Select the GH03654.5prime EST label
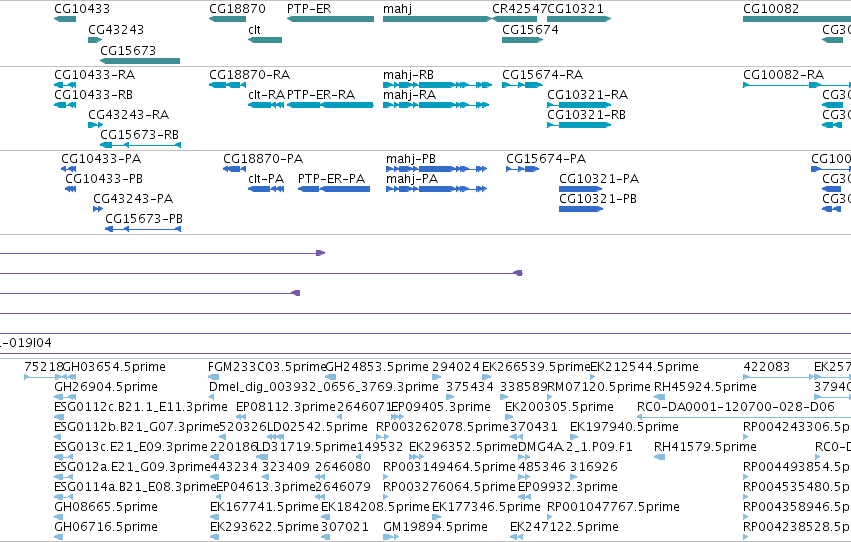 pyautogui.click(x=114, y=367)
